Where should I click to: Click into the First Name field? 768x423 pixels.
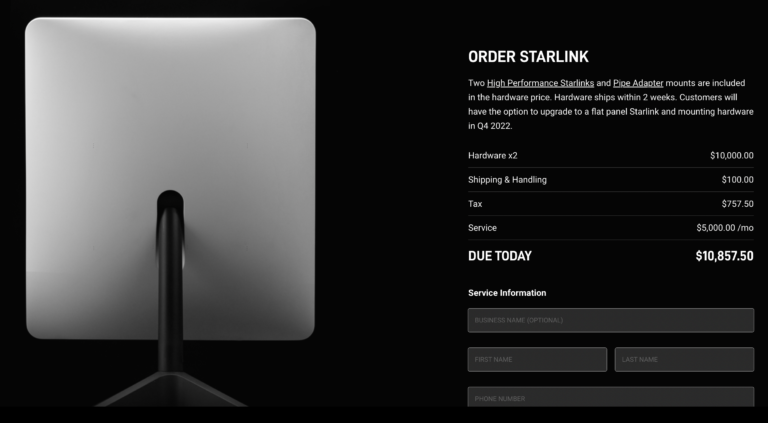[537, 359]
